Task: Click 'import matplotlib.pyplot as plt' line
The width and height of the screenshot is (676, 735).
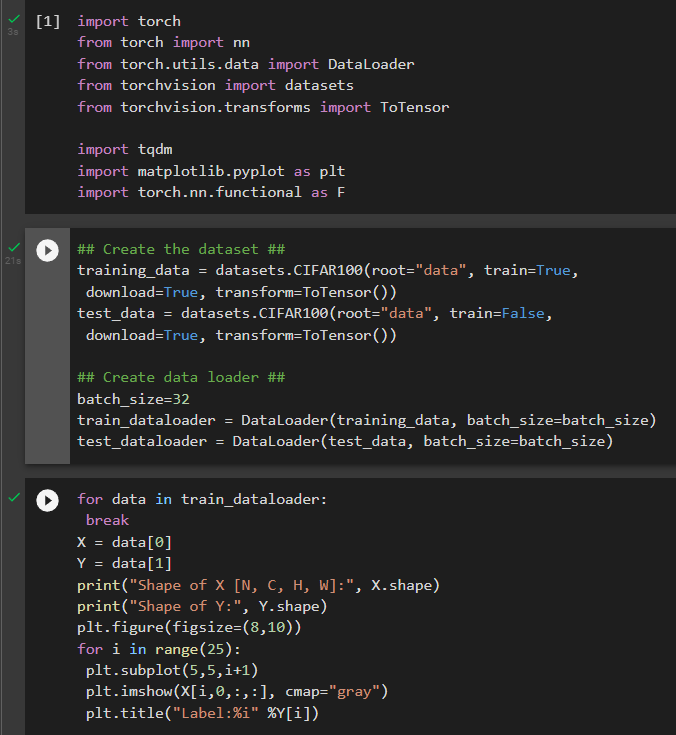Action: pyautogui.click(x=211, y=172)
